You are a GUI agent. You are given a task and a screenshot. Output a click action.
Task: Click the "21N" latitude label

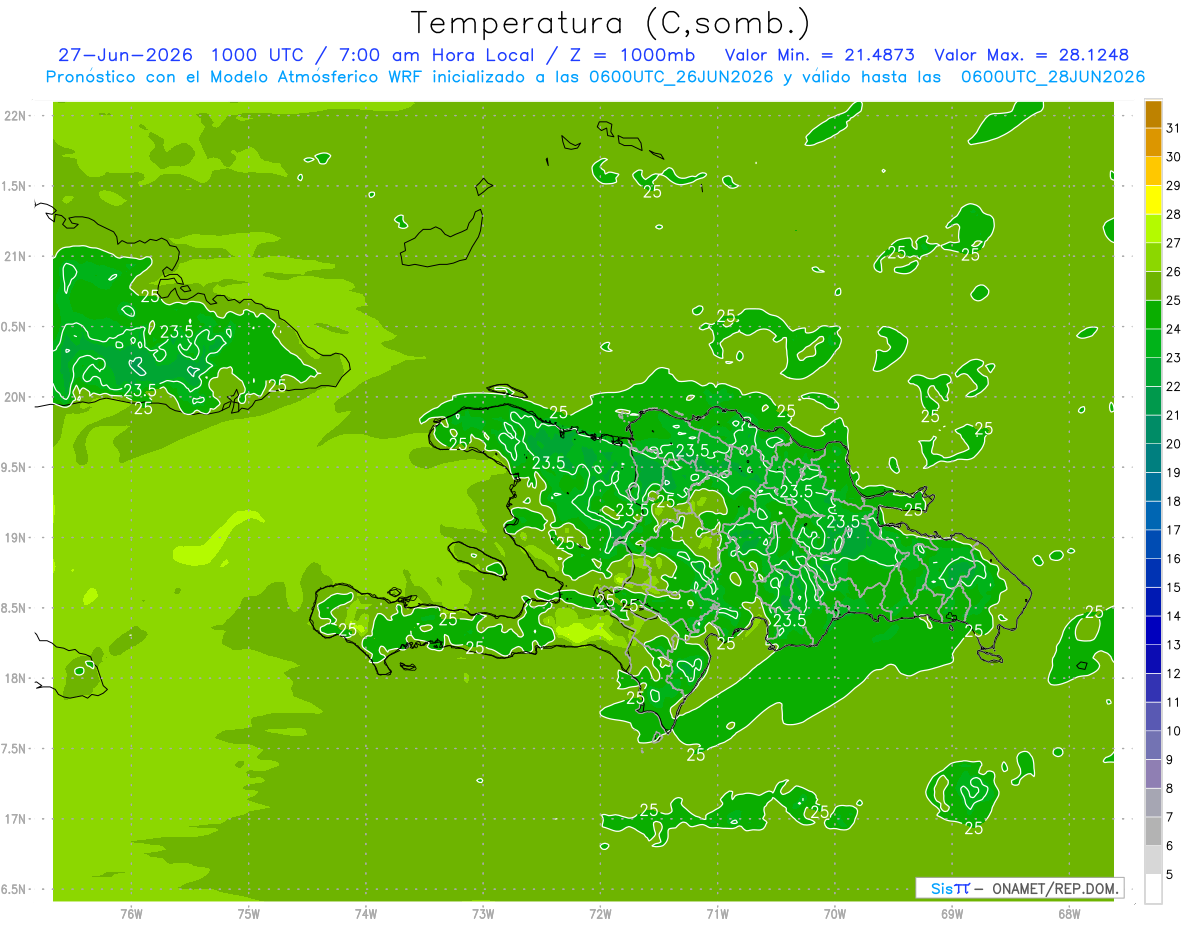pyautogui.click(x=17, y=256)
